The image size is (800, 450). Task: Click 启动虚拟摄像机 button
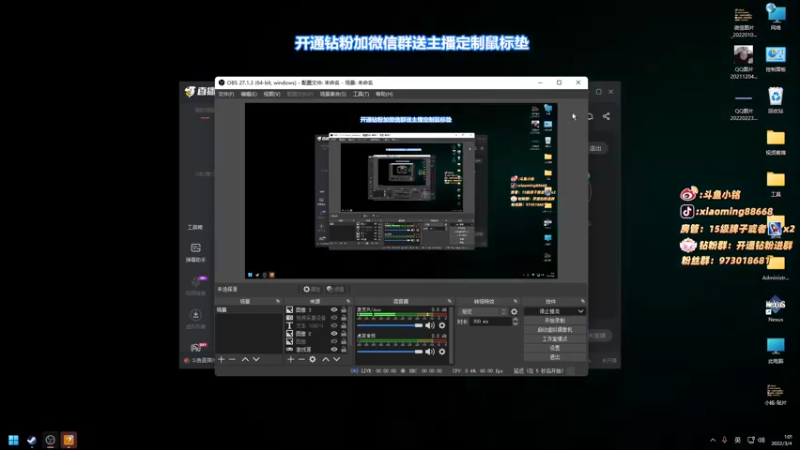coord(555,330)
